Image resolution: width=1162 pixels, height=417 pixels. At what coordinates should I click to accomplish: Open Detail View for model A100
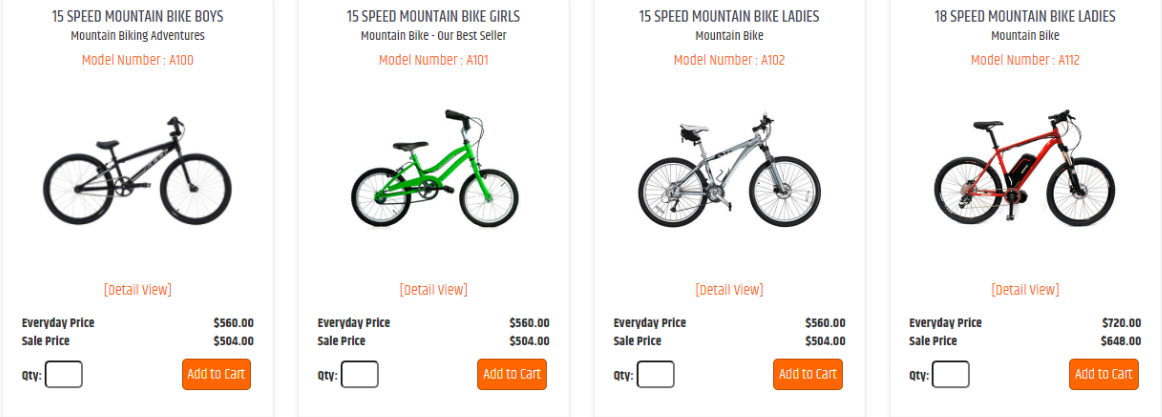click(138, 290)
